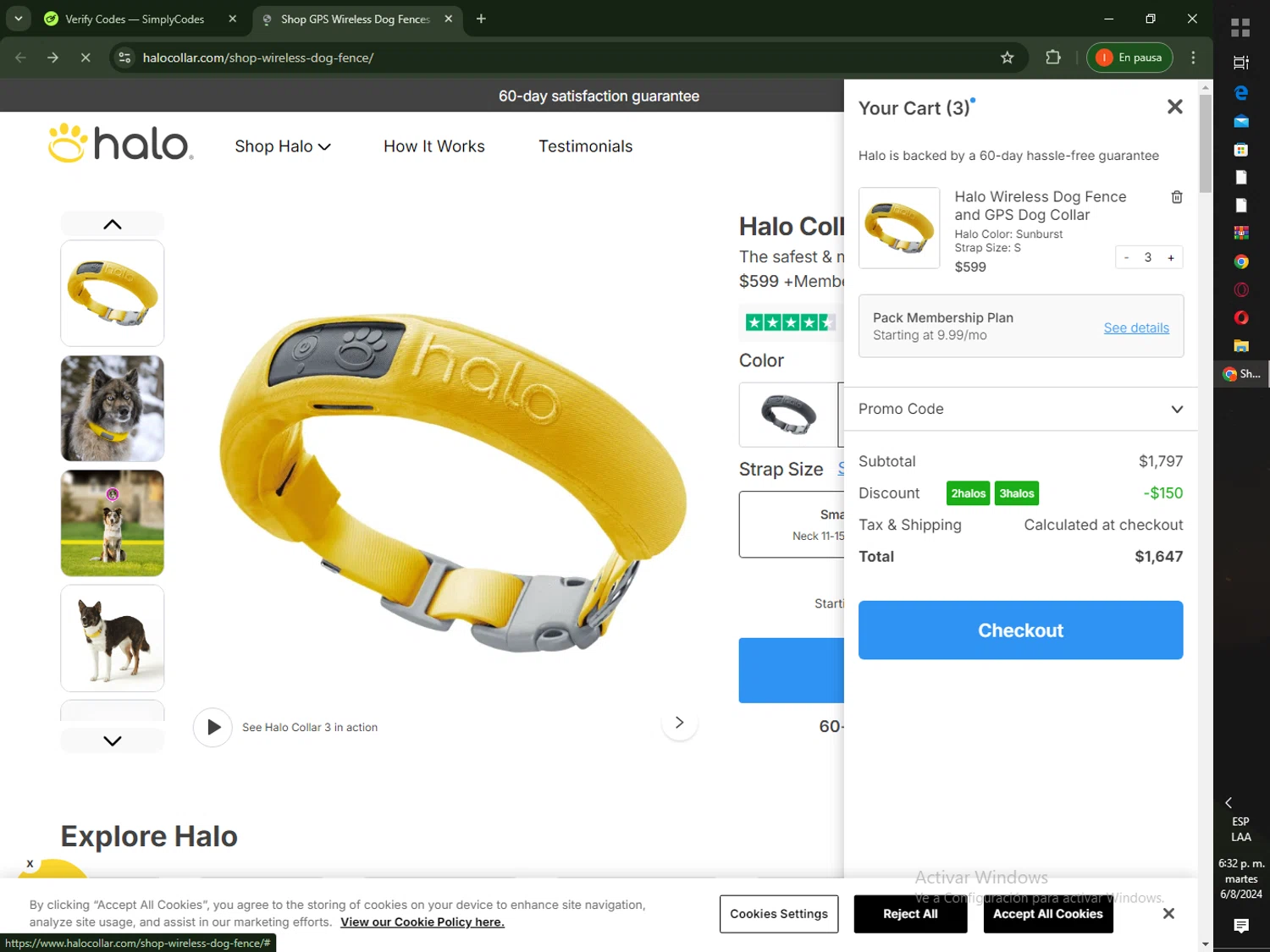Image resolution: width=1270 pixels, height=952 pixels.
Task: Open Task View icon in taskbar
Action: (x=1240, y=63)
